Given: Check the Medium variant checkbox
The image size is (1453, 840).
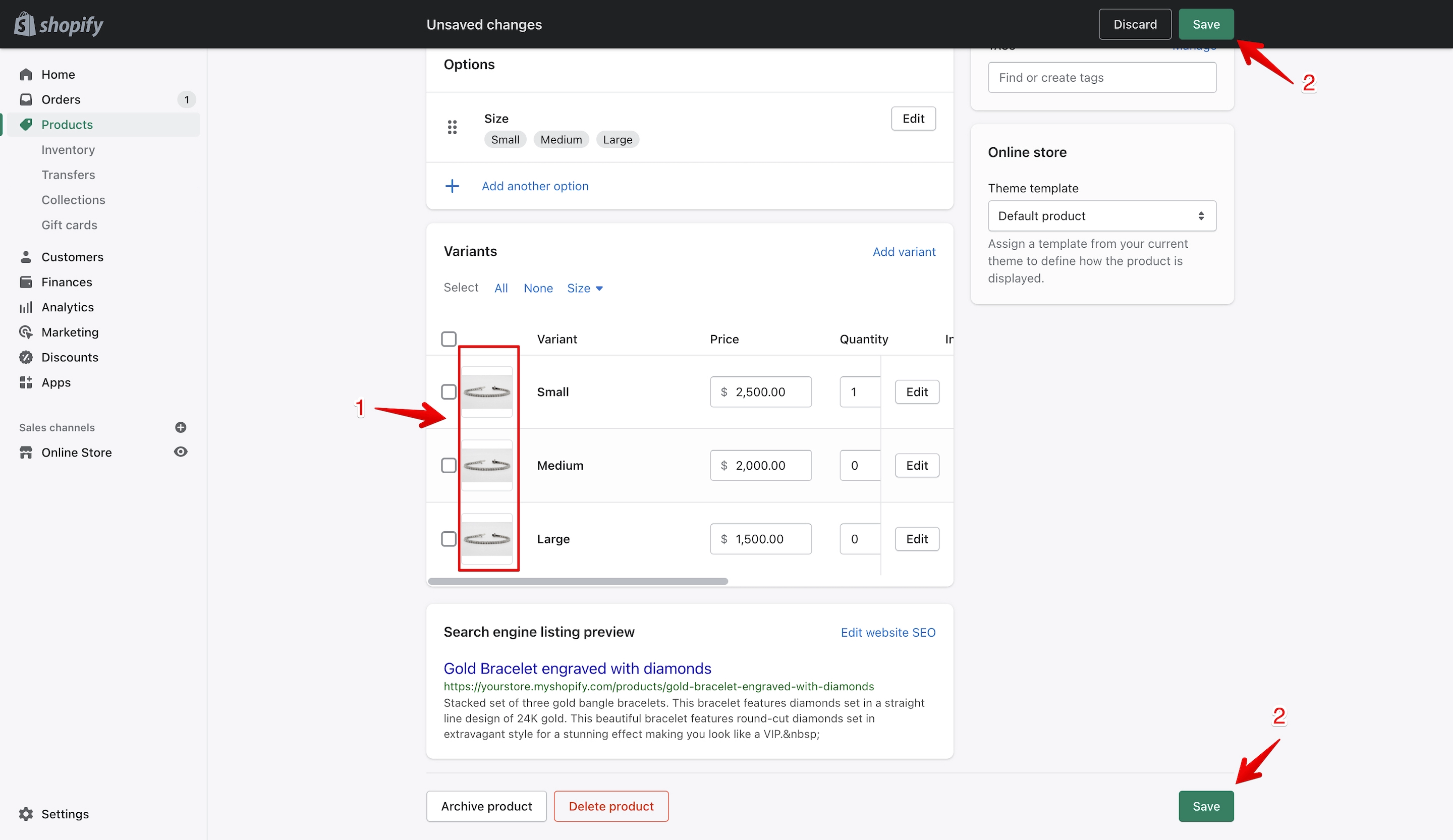Looking at the screenshot, I should point(449,465).
